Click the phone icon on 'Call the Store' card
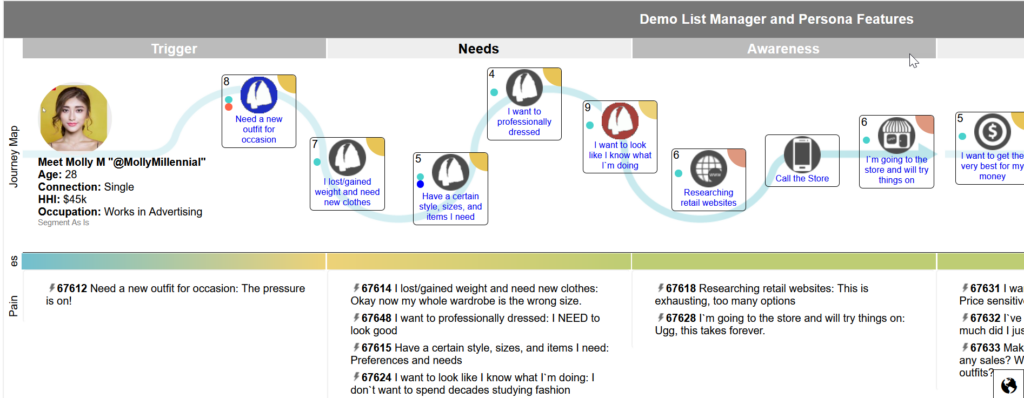Screen dimensions: 1024x398 (802, 155)
